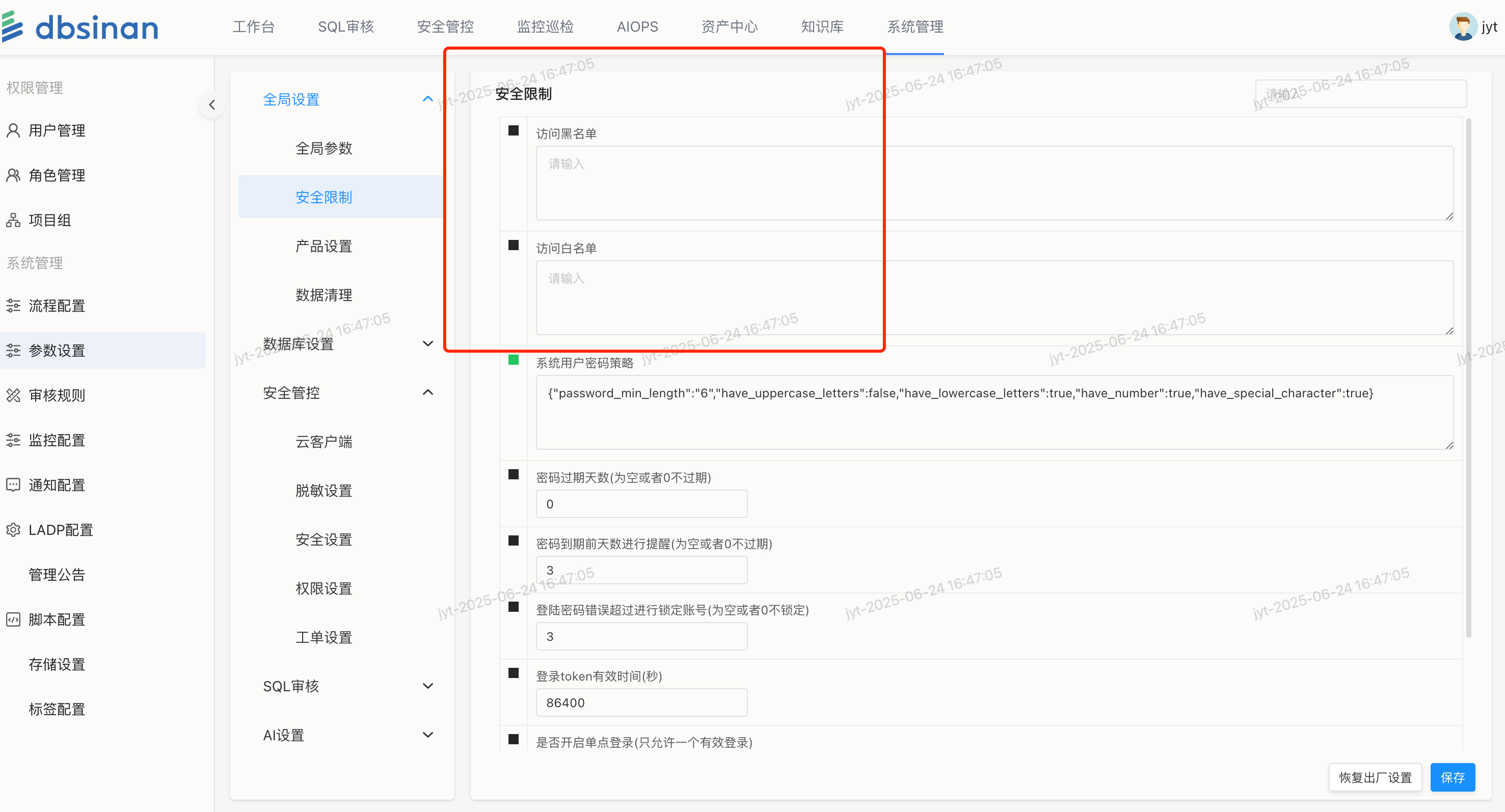Click the 角色管理 users icon

click(x=13, y=175)
